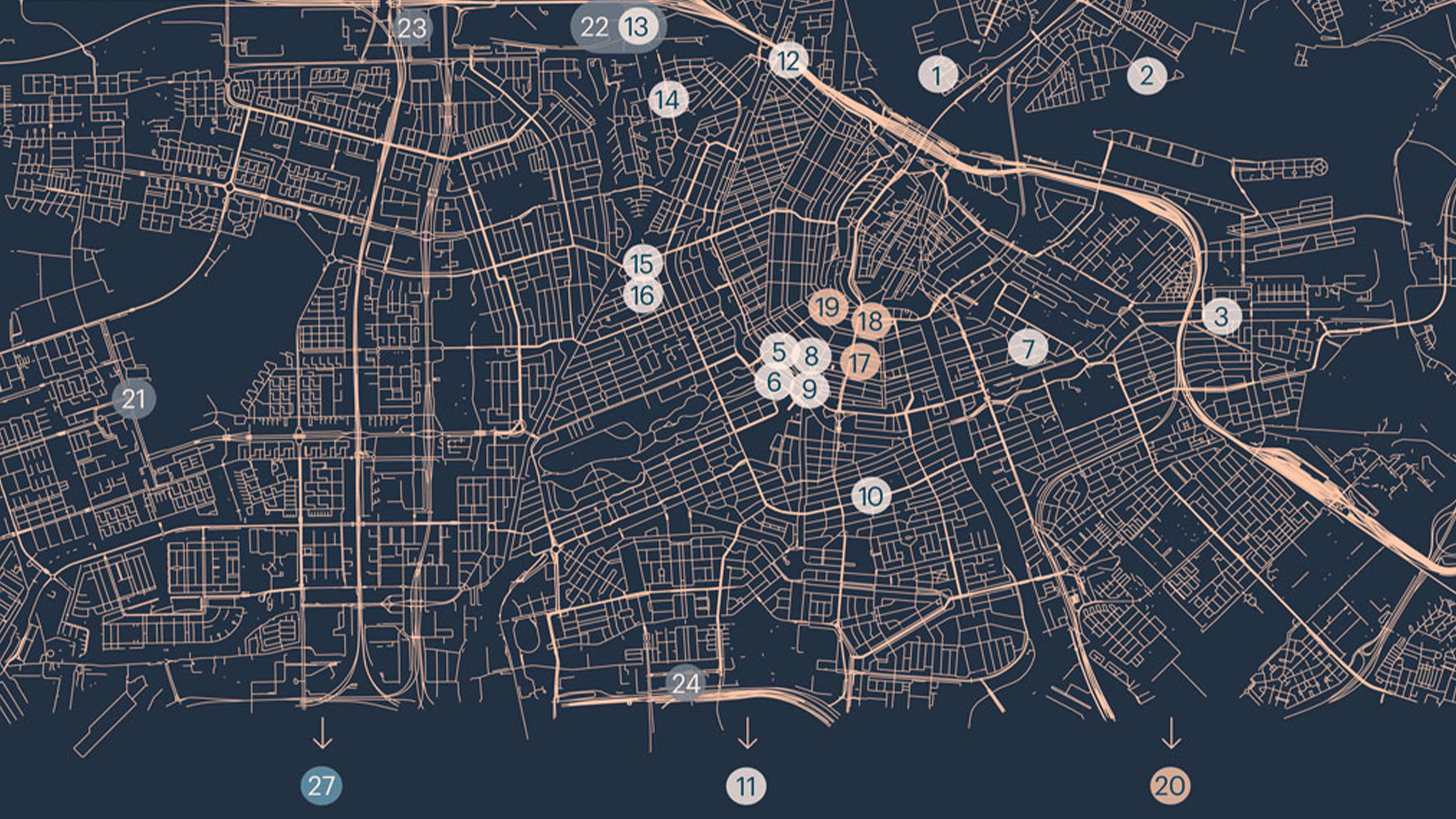Click grey marker 21 in the west
The image size is (1456, 819).
134,399
